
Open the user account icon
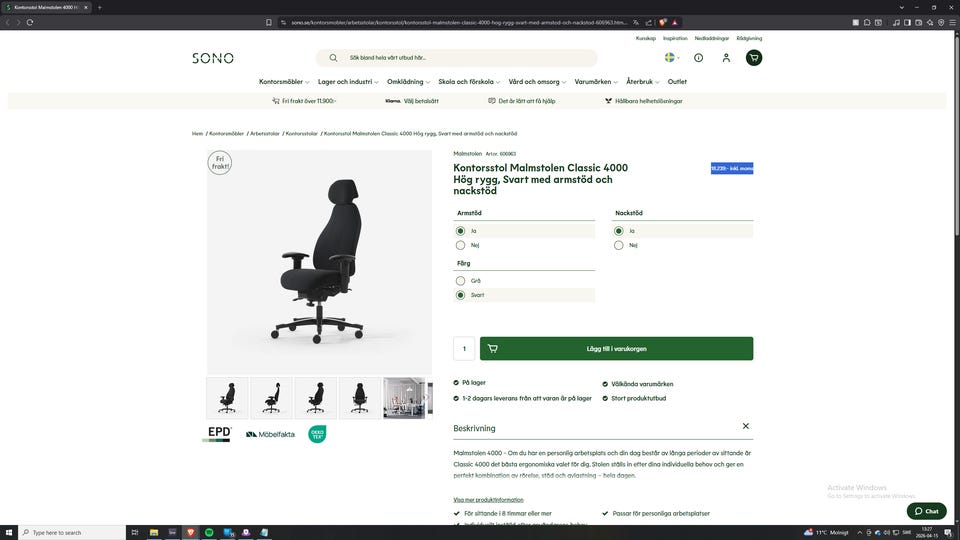(726, 58)
